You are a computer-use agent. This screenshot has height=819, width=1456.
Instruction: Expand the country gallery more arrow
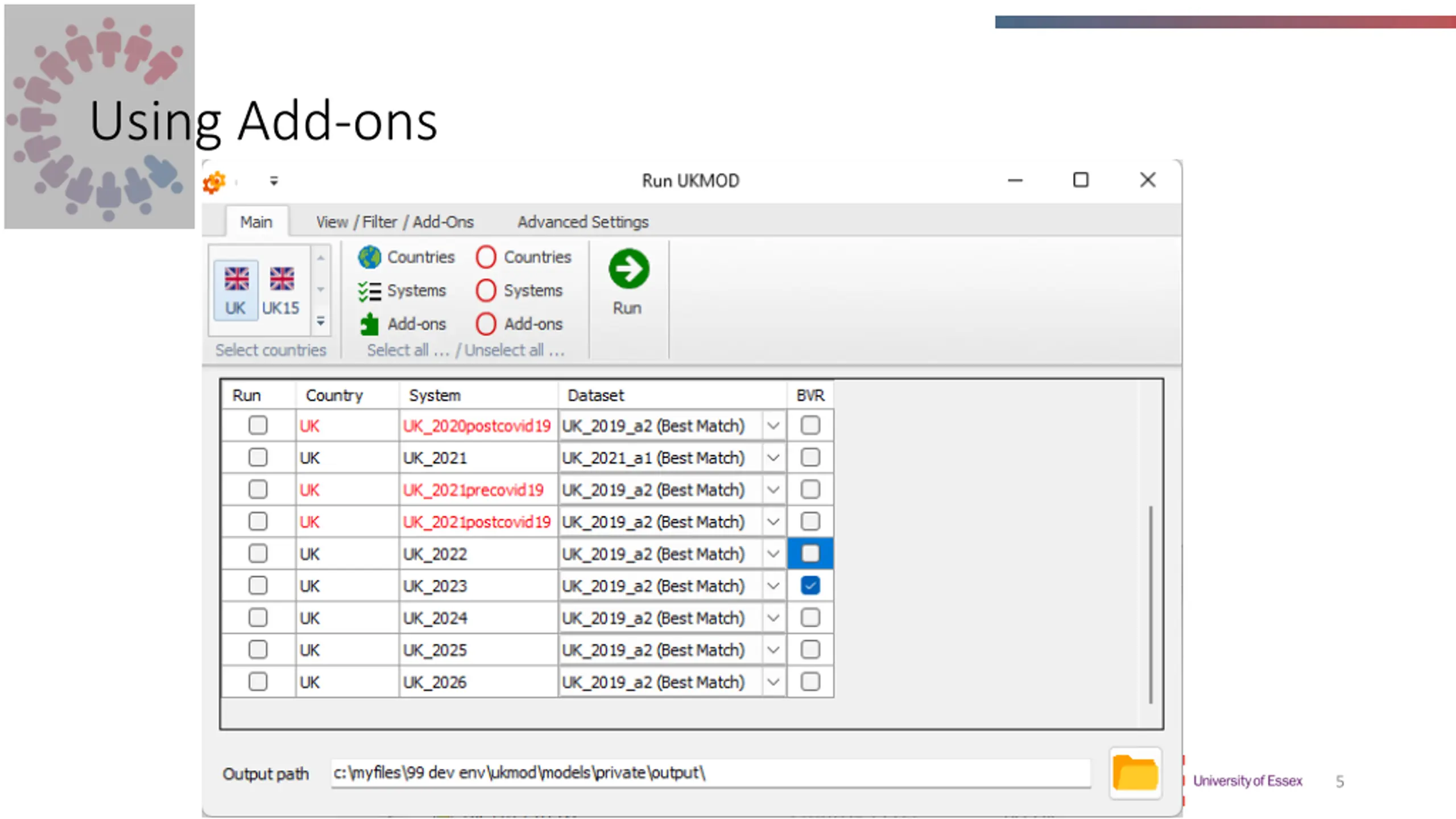321,322
